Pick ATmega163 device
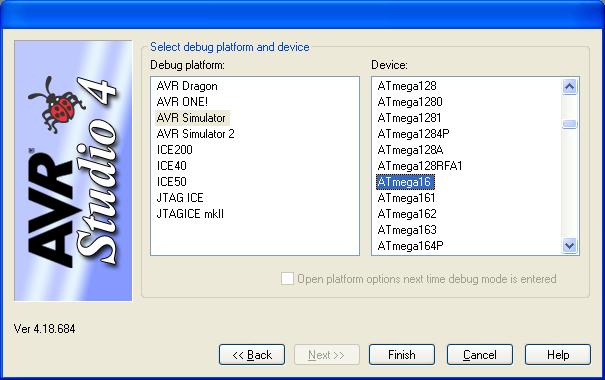 click(x=407, y=230)
